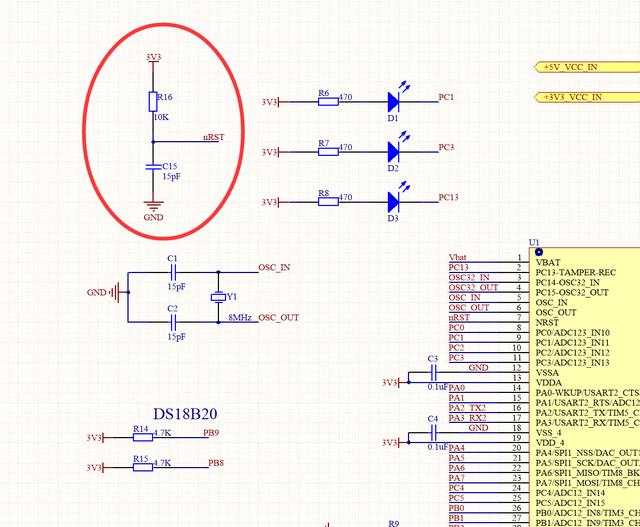Click the OSC_OUT net label near the crystal

click(279, 318)
